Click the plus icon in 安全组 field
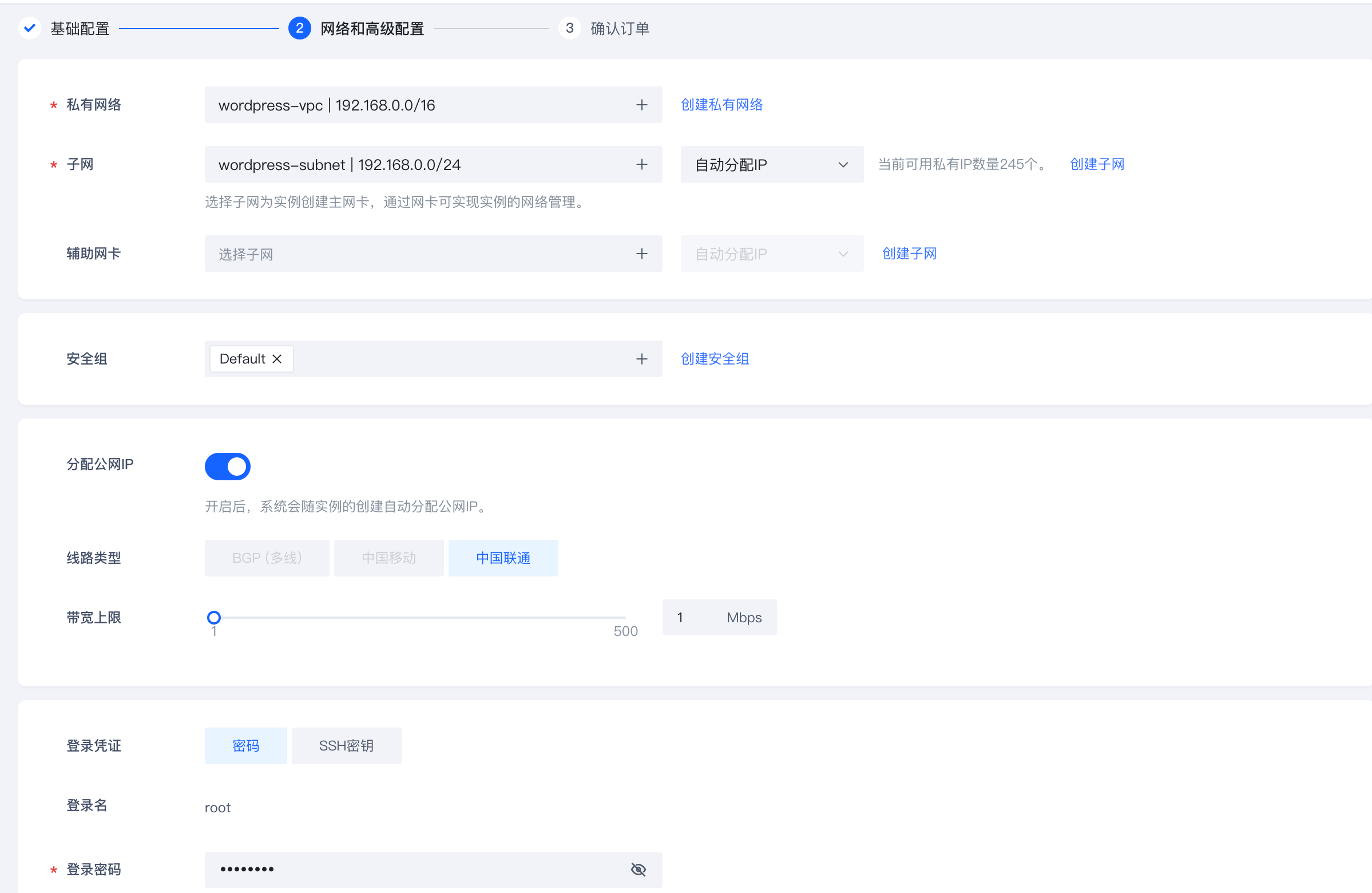Image resolution: width=1372 pixels, height=893 pixels. 641,359
